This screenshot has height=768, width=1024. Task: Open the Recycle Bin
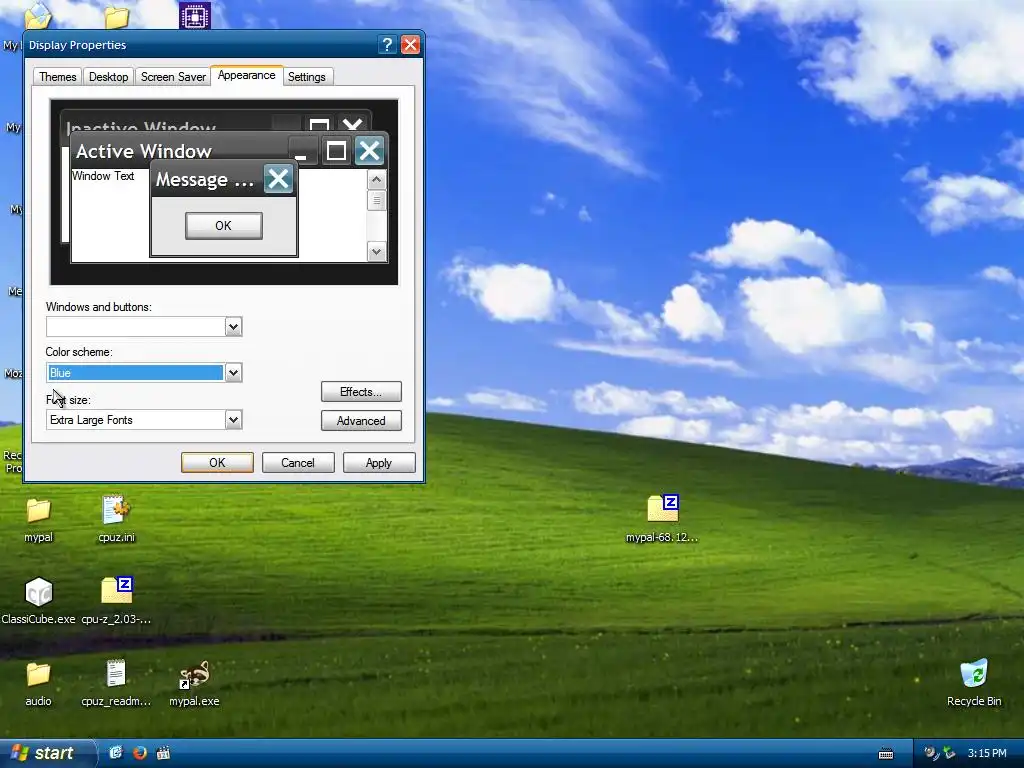[974, 674]
